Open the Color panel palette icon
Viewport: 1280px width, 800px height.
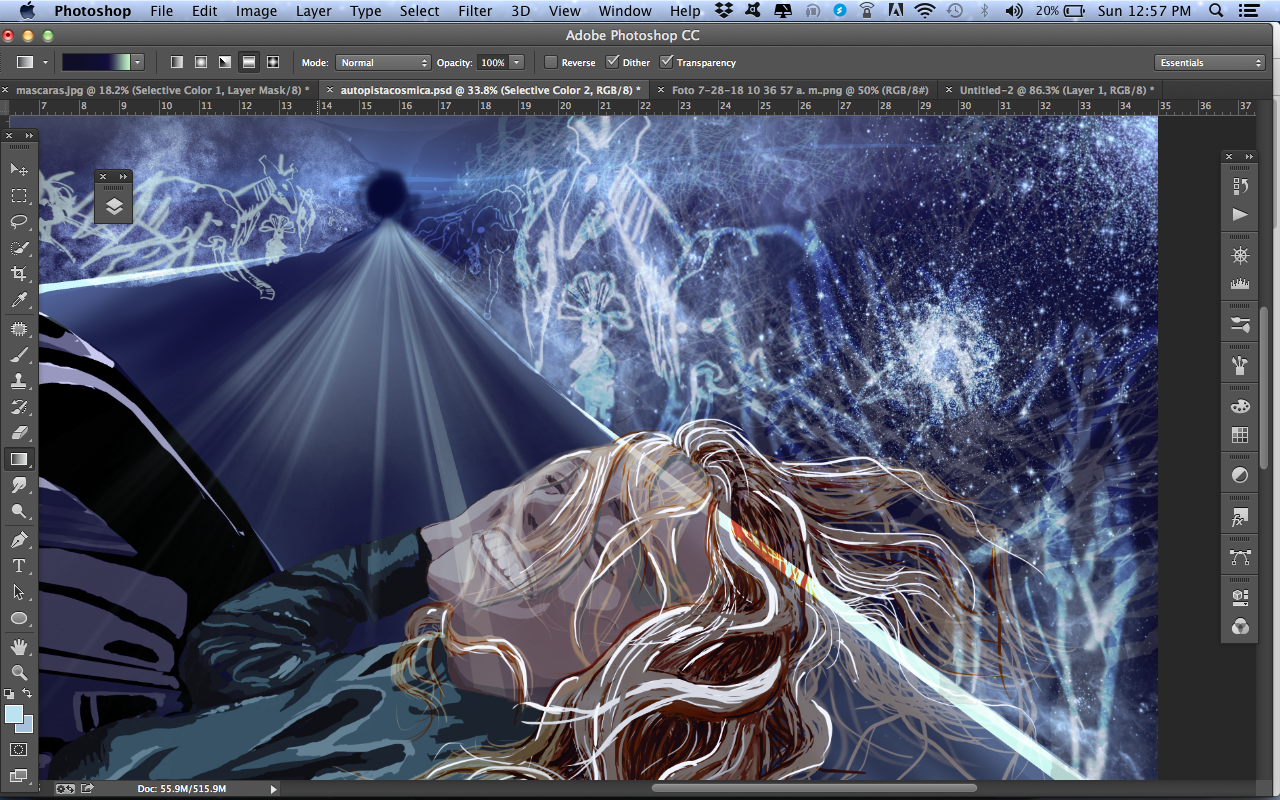pyautogui.click(x=1240, y=407)
